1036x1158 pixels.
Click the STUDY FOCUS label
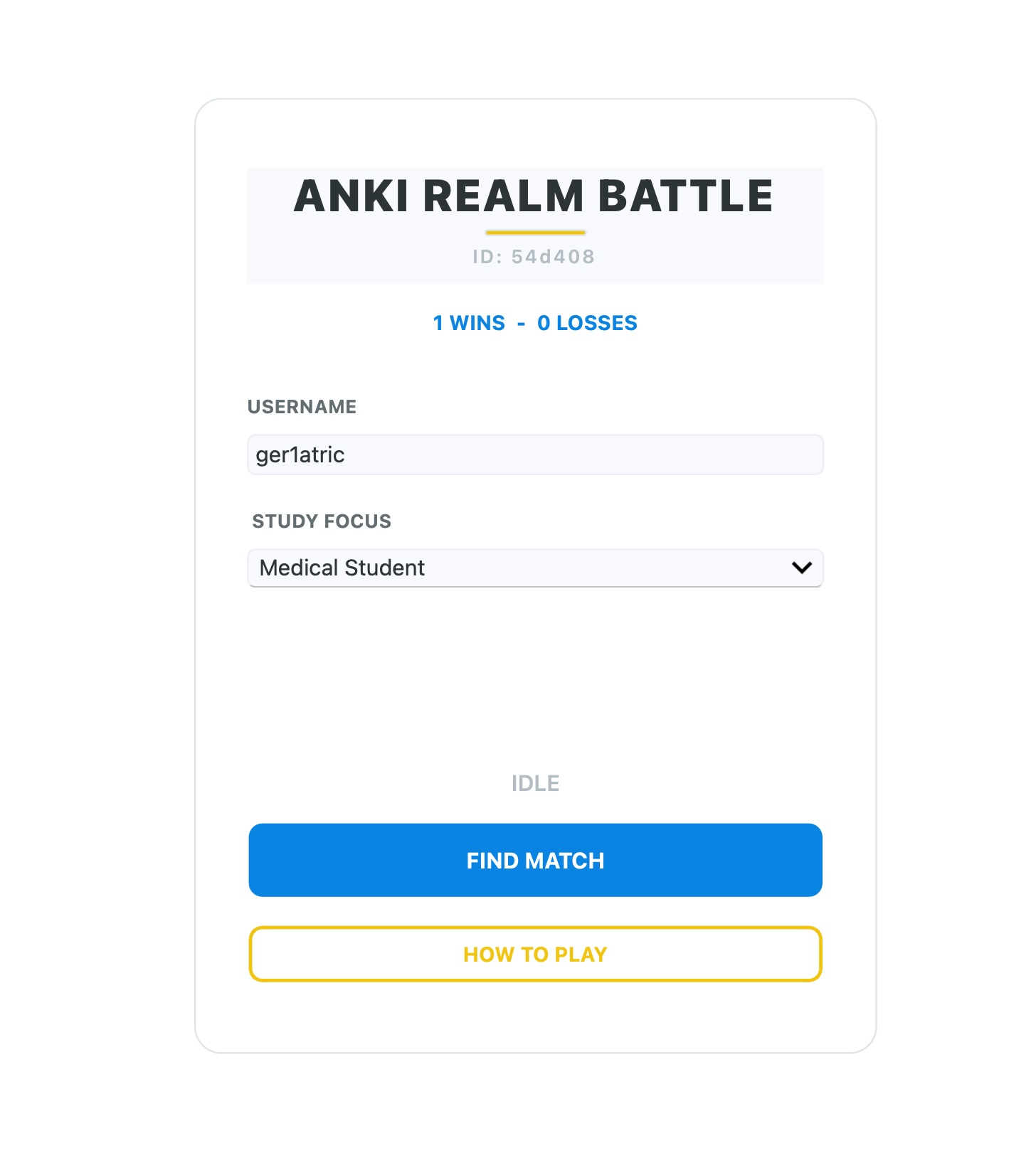(322, 521)
